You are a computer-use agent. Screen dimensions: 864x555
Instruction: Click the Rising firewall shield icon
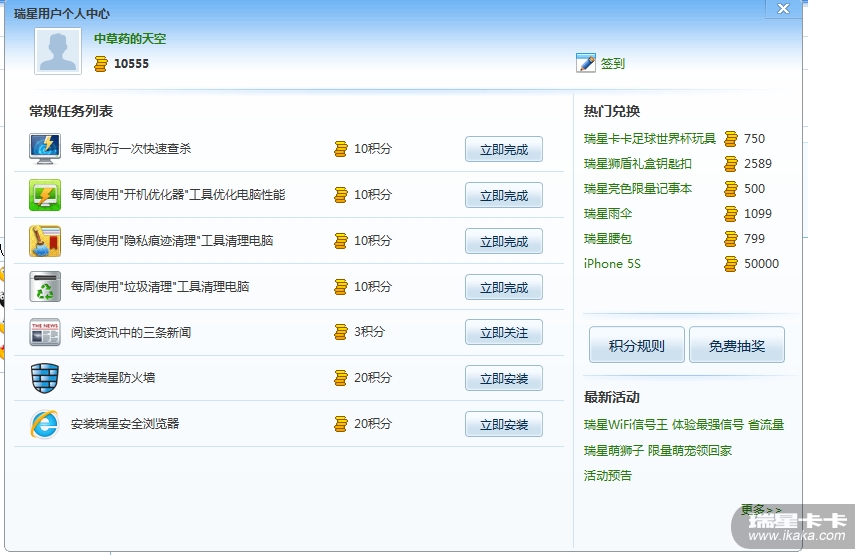point(45,378)
